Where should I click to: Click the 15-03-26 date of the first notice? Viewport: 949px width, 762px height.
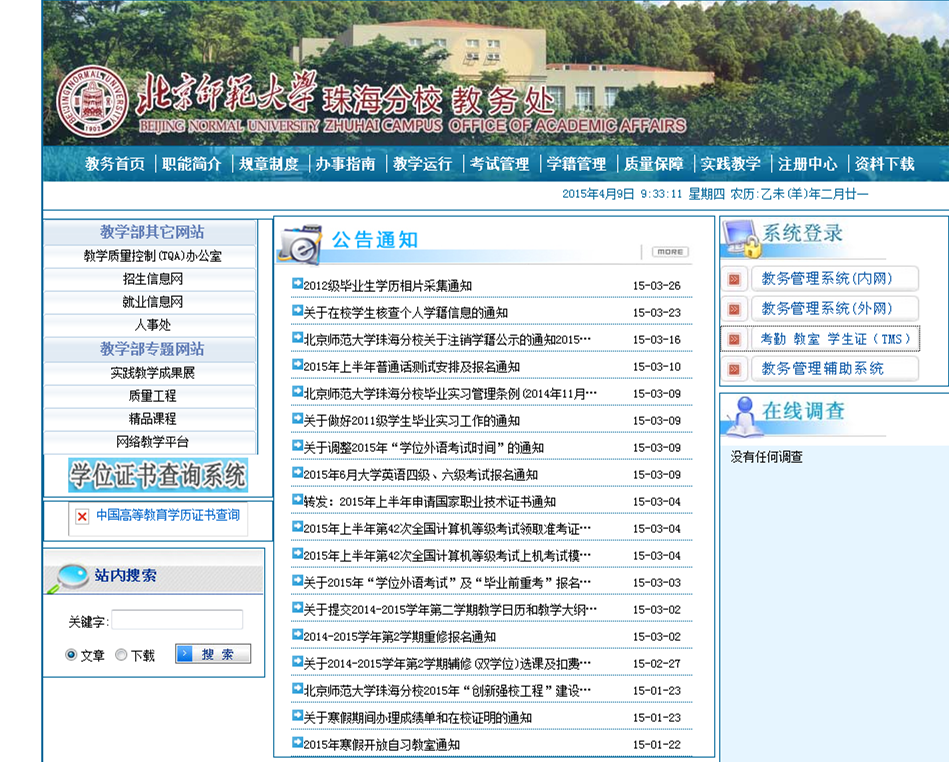tap(657, 286)
